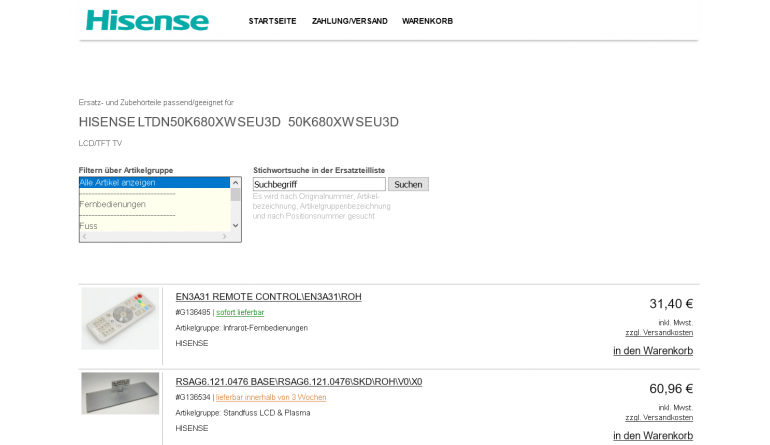Pick 'Fuss' in the article group list
The height and width of the screenshot is (445, 770).
pyautogui.click(x=154, y=226)
